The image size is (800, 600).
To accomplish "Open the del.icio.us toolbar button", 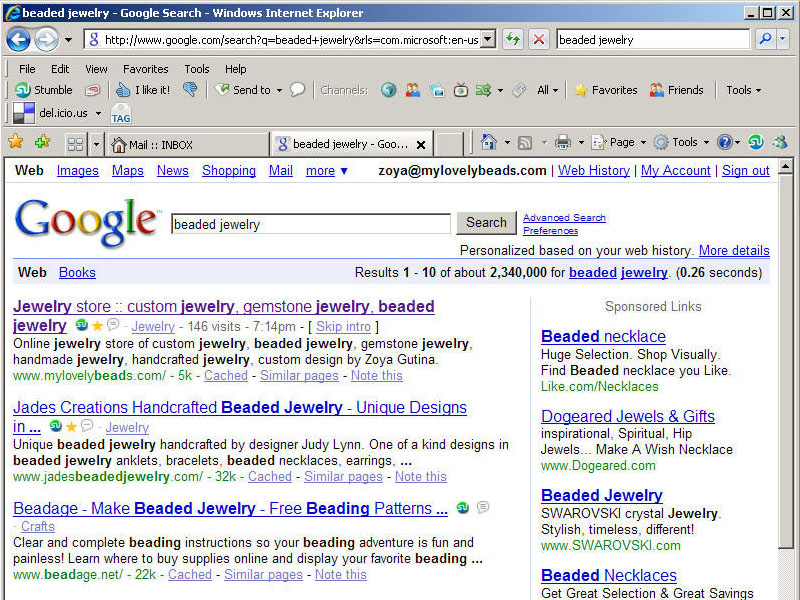I will [x=50, y=113].
